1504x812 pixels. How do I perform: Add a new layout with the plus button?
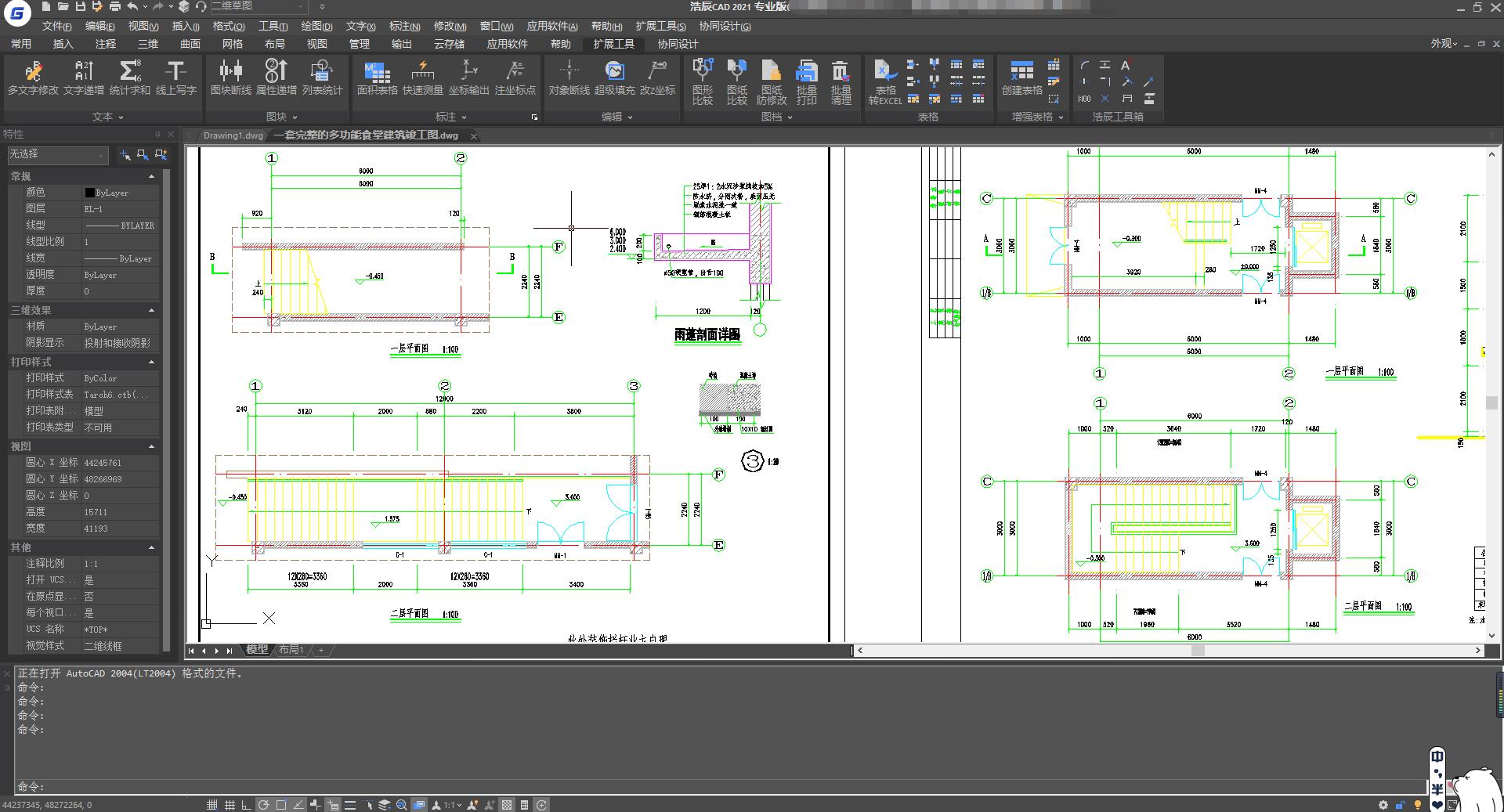point(320,650)
